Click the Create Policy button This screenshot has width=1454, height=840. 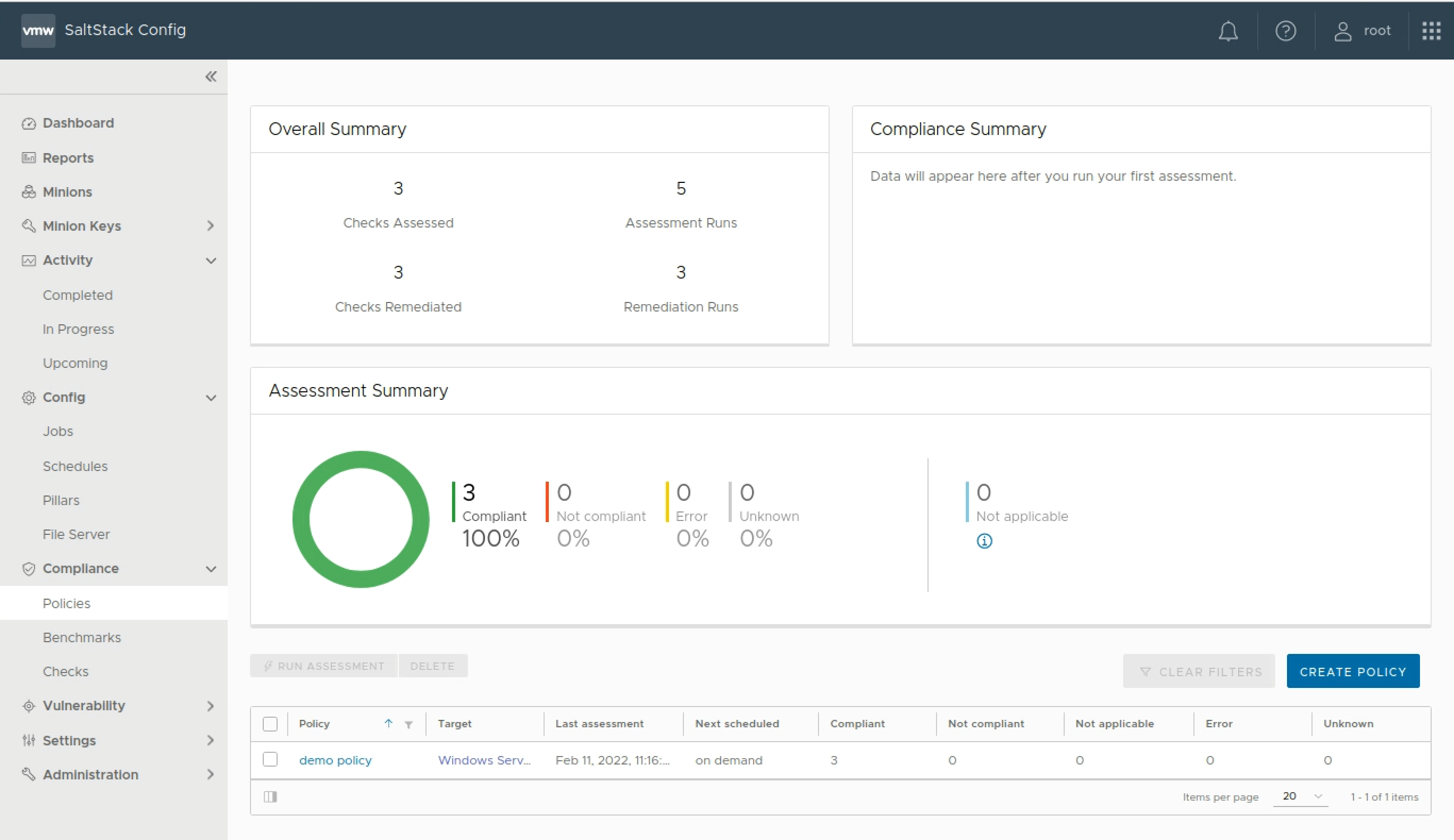pos(1352,671)
